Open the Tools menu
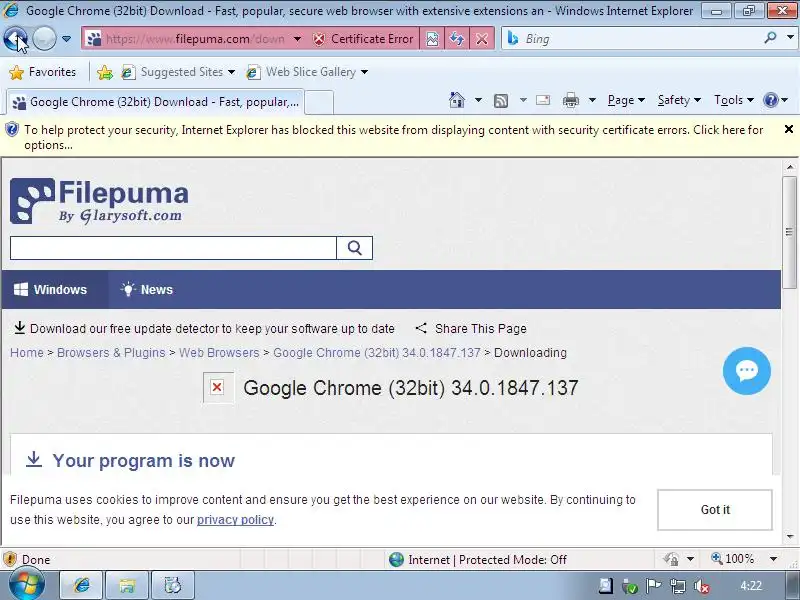Screen dimensions: 800x600 coord(734,100)
